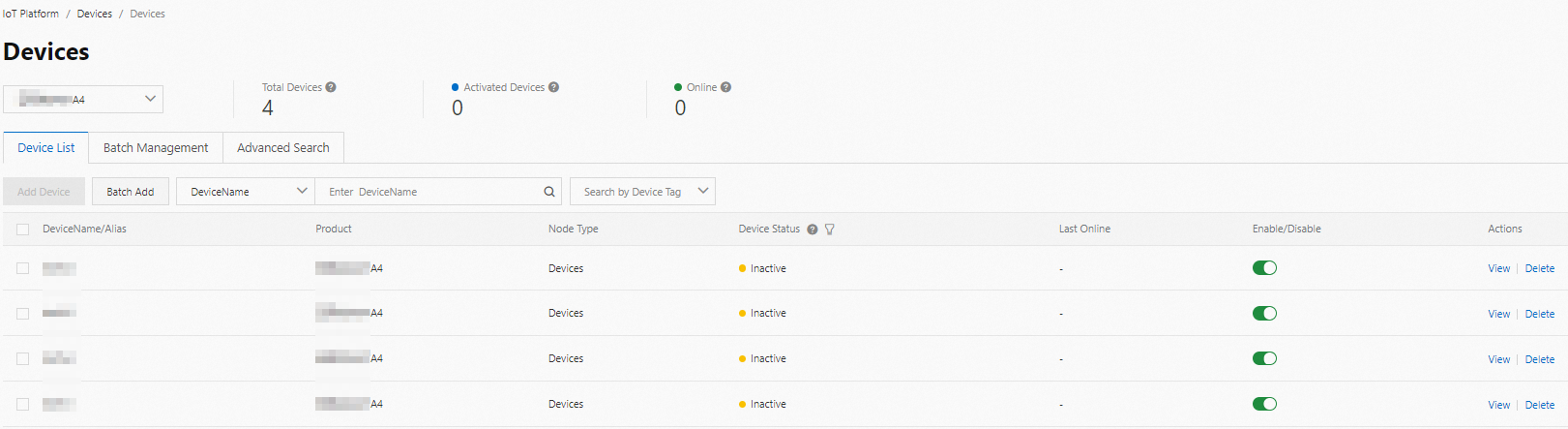Toggle enable switch for first device
The height and width of the screenshot is (429, 1568).
click(x=1264, y=268)
